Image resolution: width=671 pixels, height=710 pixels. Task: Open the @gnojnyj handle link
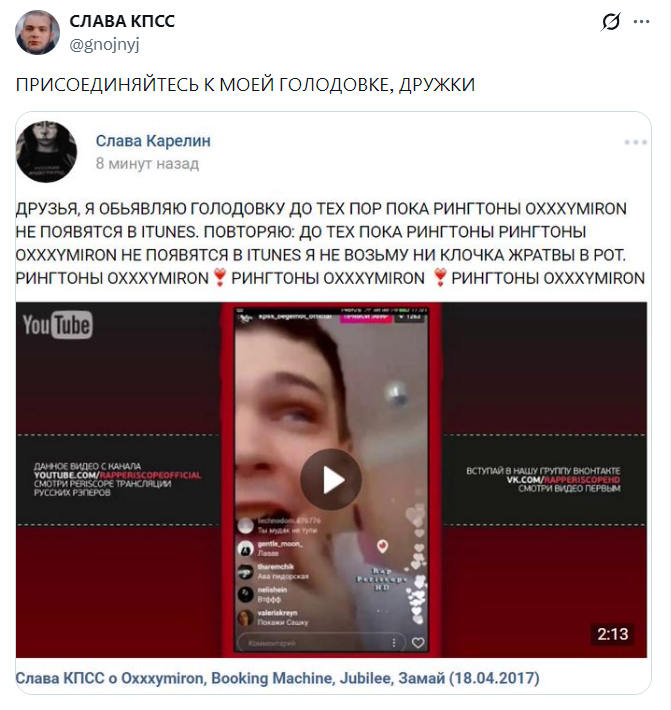[x=104, y=44]
